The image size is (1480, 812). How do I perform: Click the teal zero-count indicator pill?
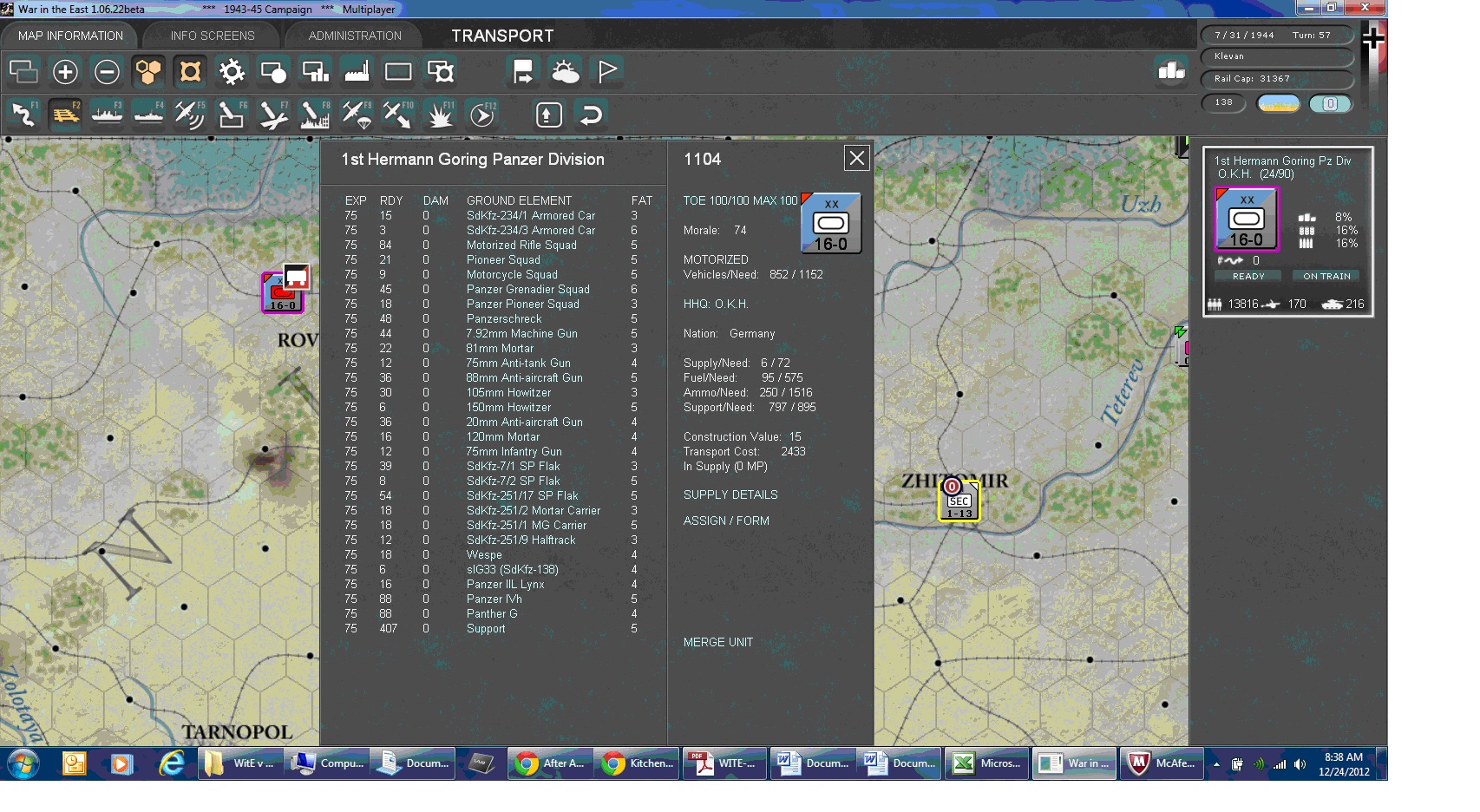coord(1330,103)
